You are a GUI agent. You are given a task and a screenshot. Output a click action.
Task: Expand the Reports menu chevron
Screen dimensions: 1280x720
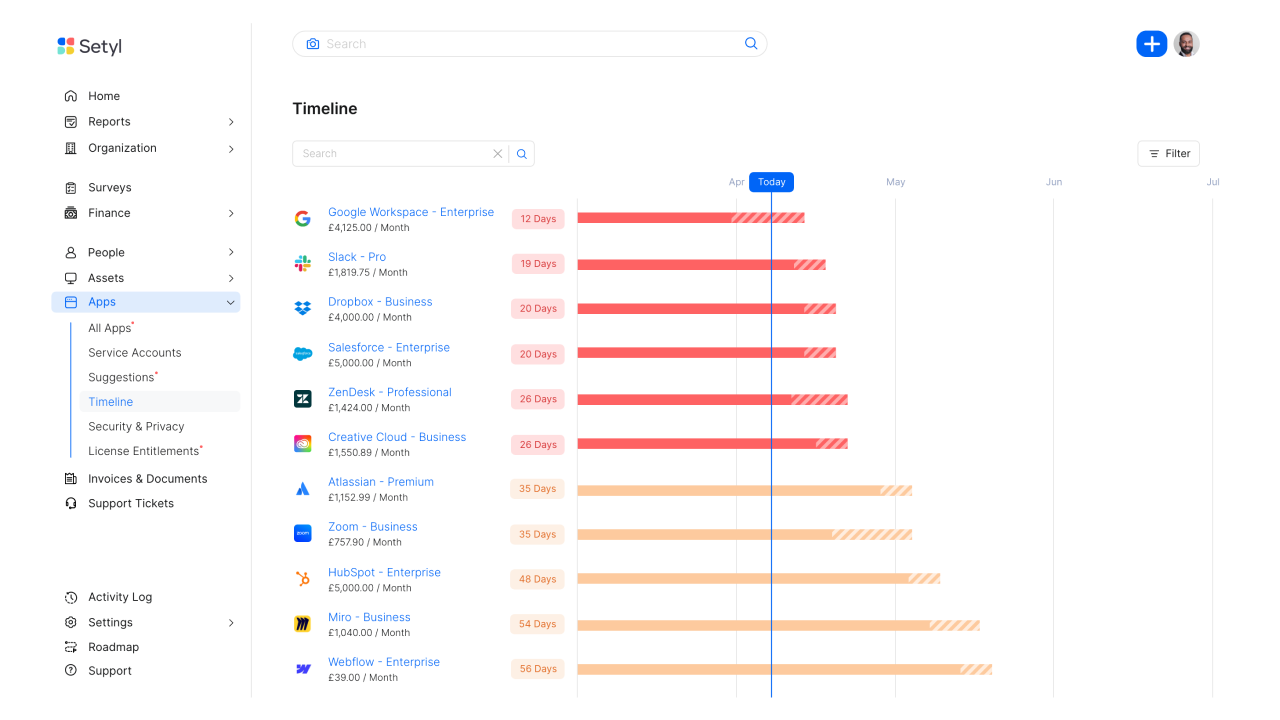point(231,122)
